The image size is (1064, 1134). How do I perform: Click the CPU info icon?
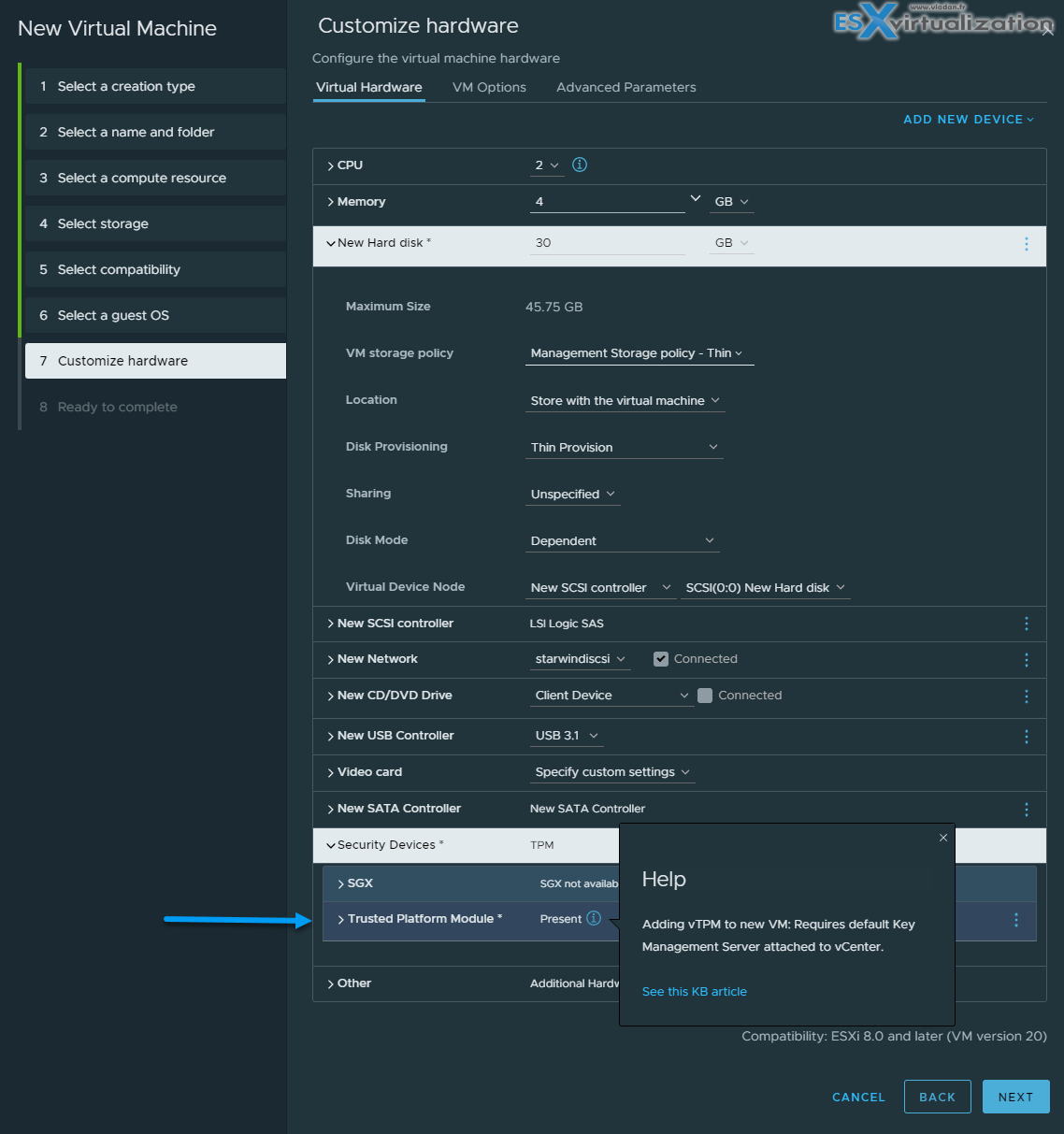(x=580, y=165)
